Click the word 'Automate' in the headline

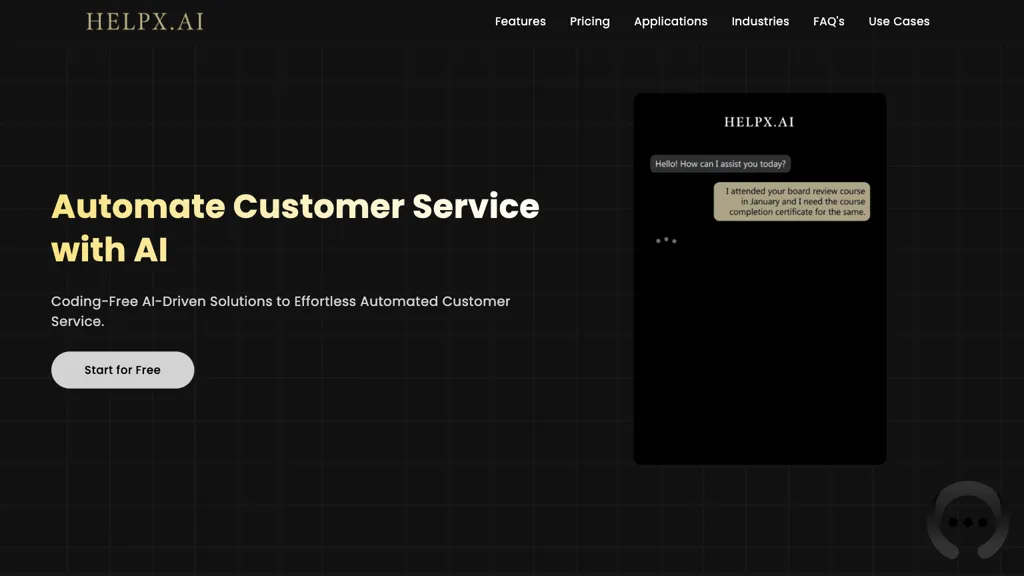(x=140, y=206)
